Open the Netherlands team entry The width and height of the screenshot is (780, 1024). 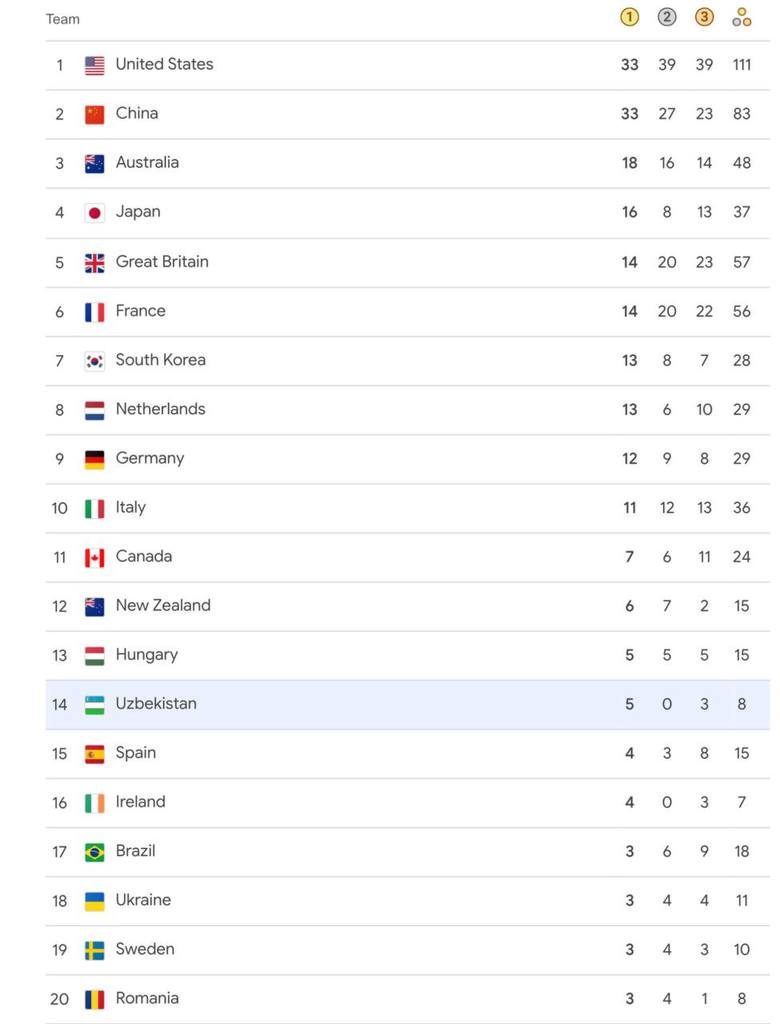click(x=160, y=408)
